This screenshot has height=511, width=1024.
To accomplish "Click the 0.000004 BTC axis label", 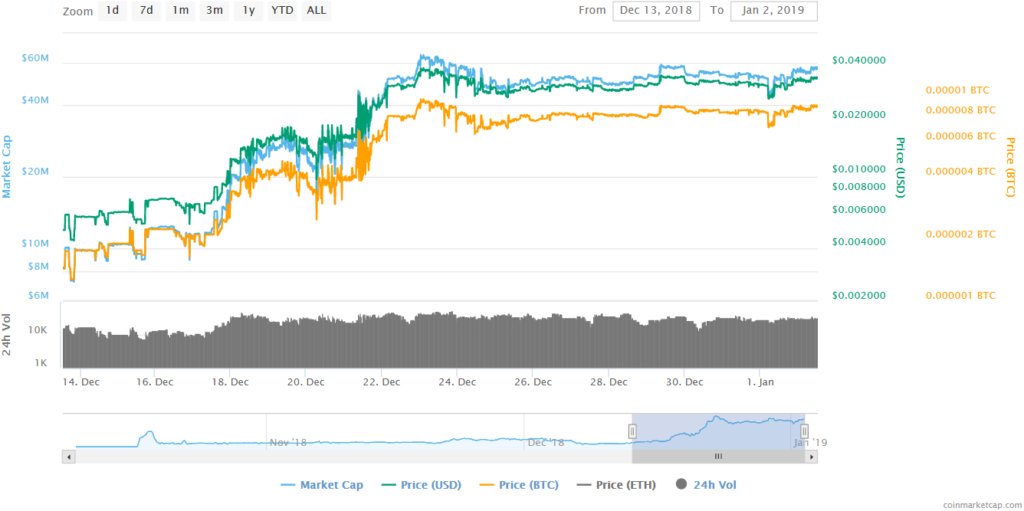I will coord(961,171).
